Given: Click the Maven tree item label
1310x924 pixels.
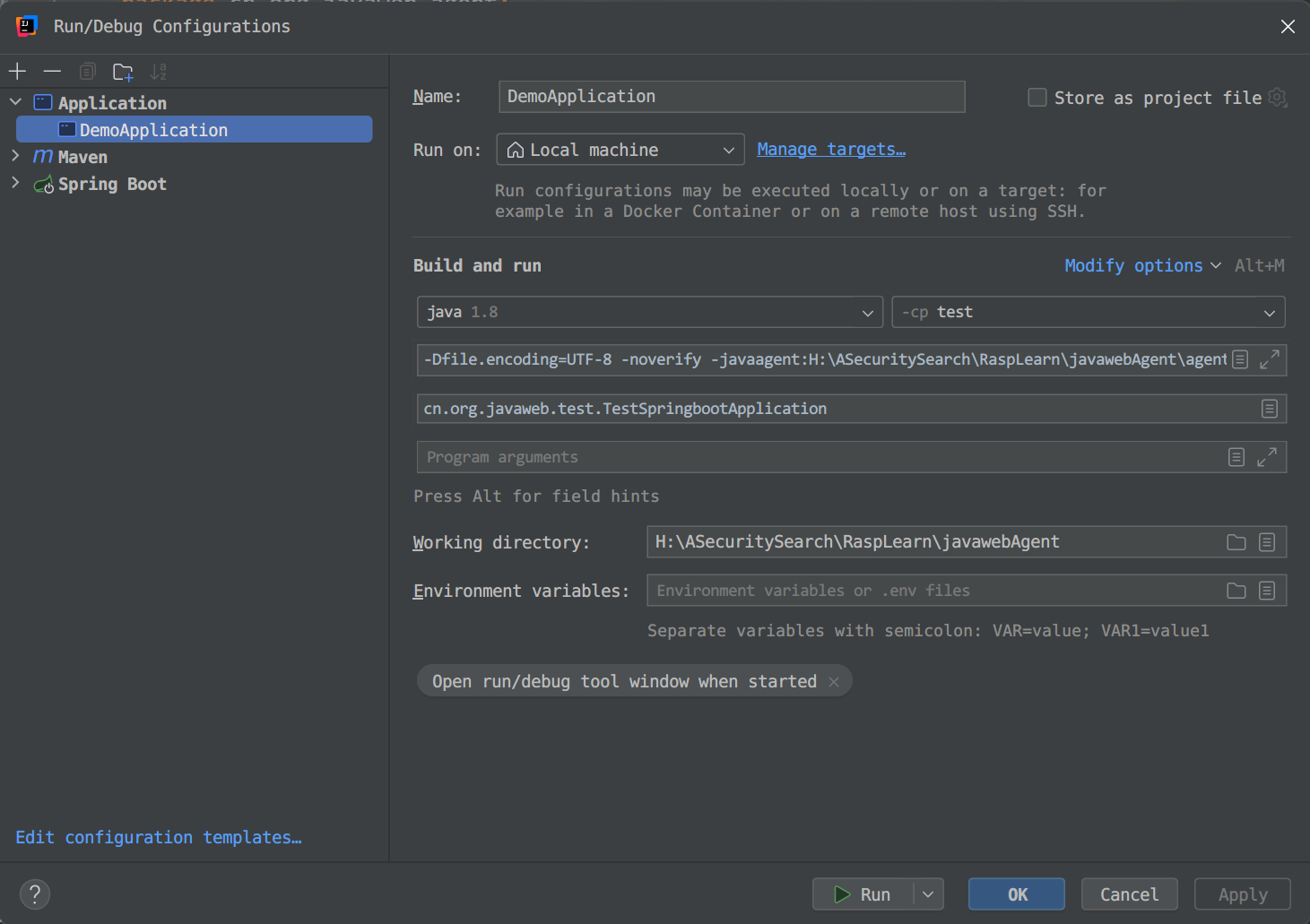Looking at the screenshot, I should pos(82,157).
